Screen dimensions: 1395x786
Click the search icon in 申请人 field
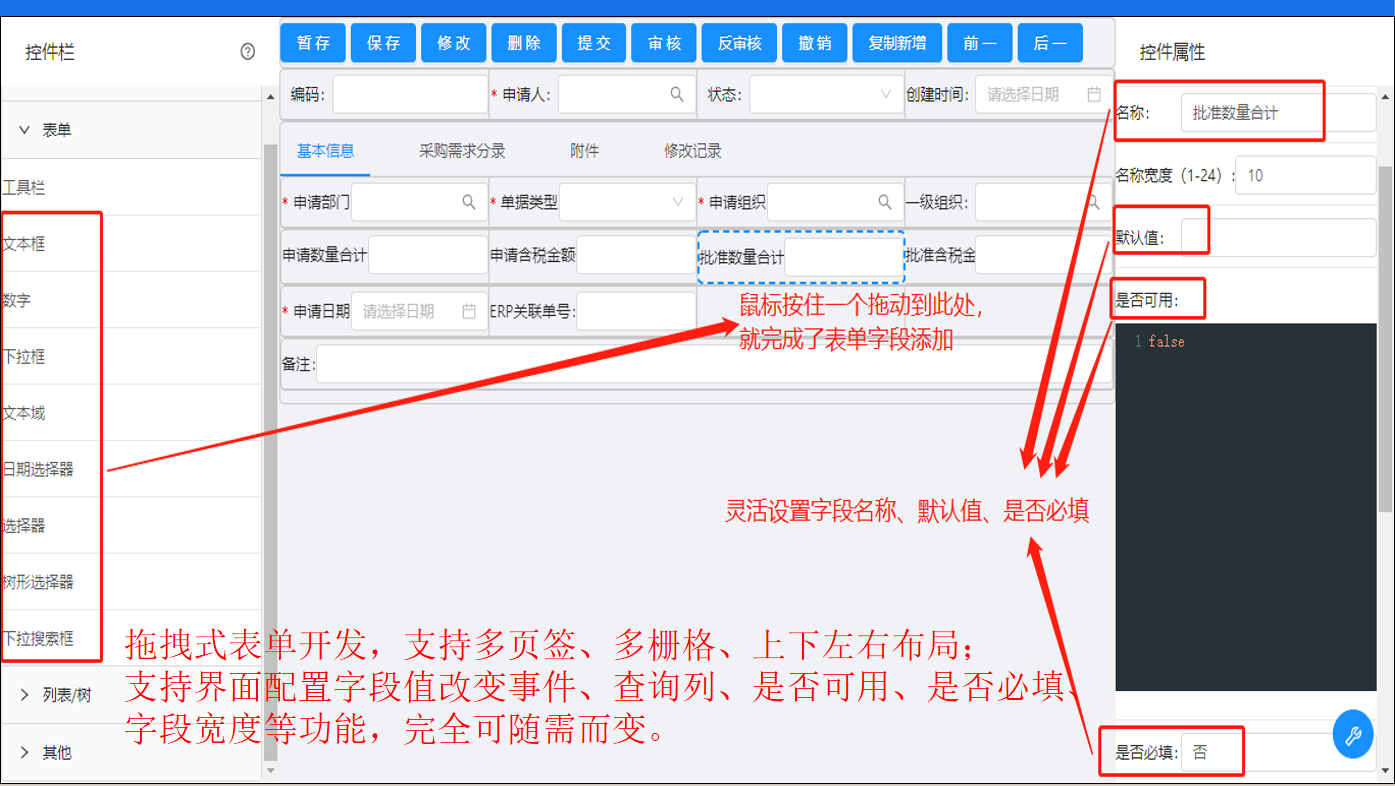coord(677,94)
